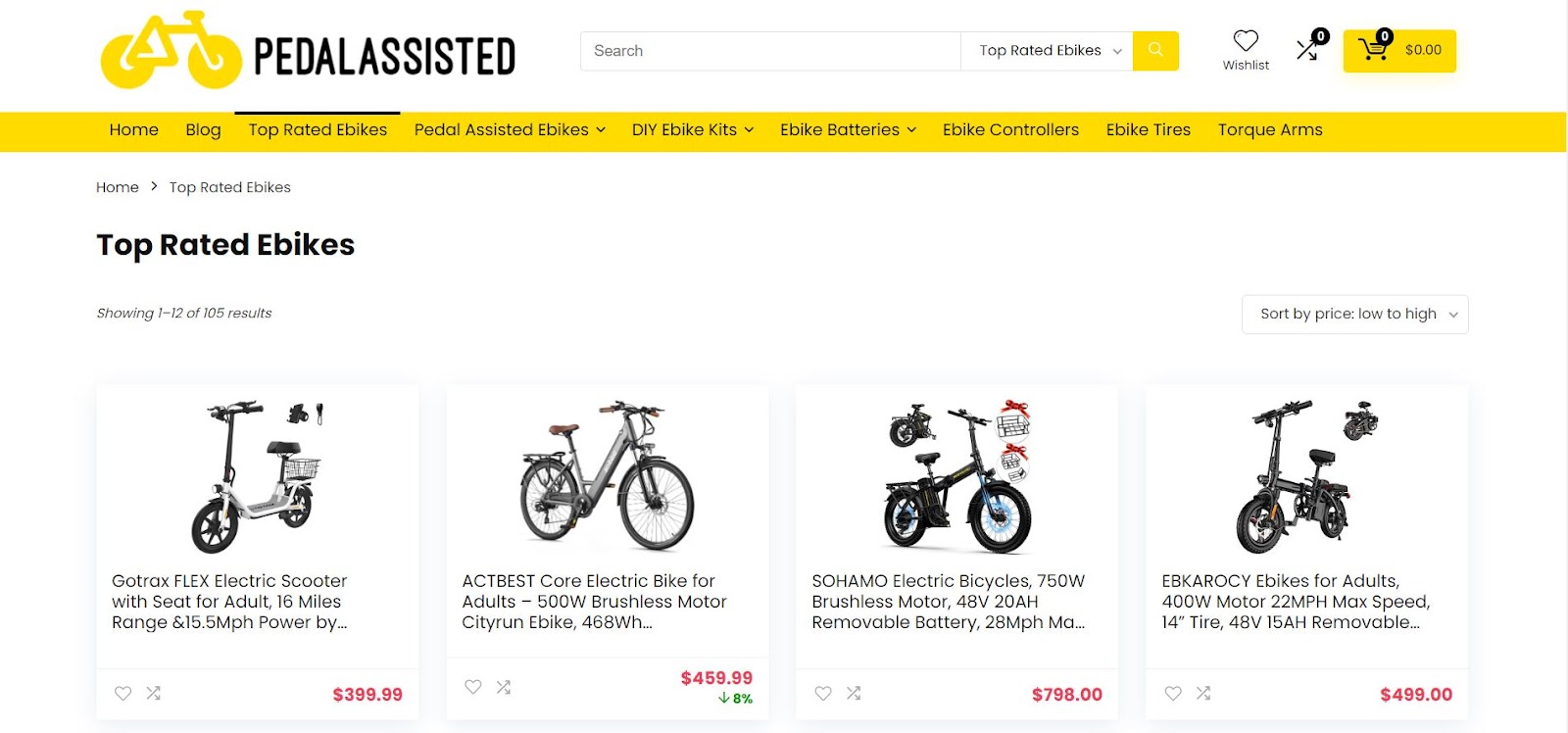
Task: Click compare icon on SOHAMO bicycle card
Action: click(854, 693)
